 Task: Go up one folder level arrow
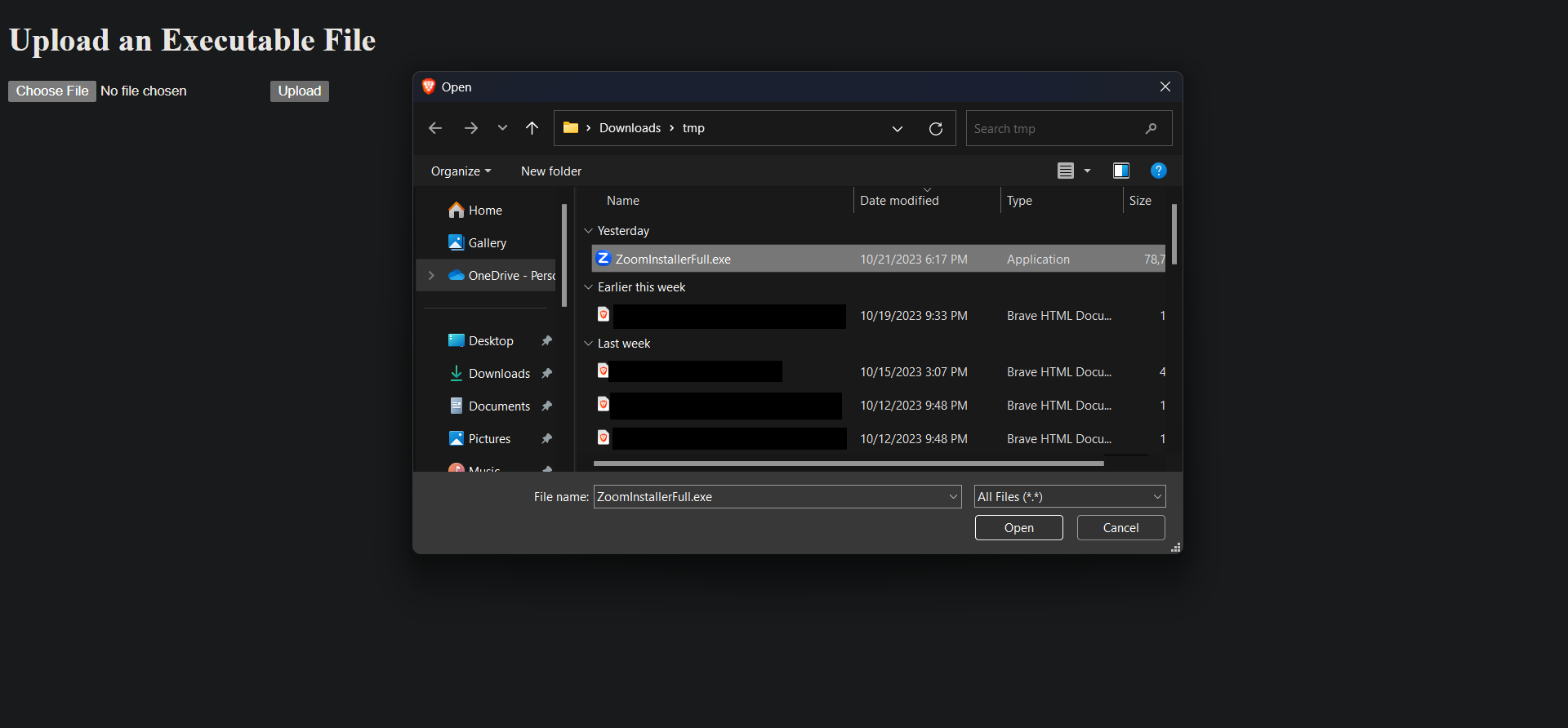coord(532,128)
